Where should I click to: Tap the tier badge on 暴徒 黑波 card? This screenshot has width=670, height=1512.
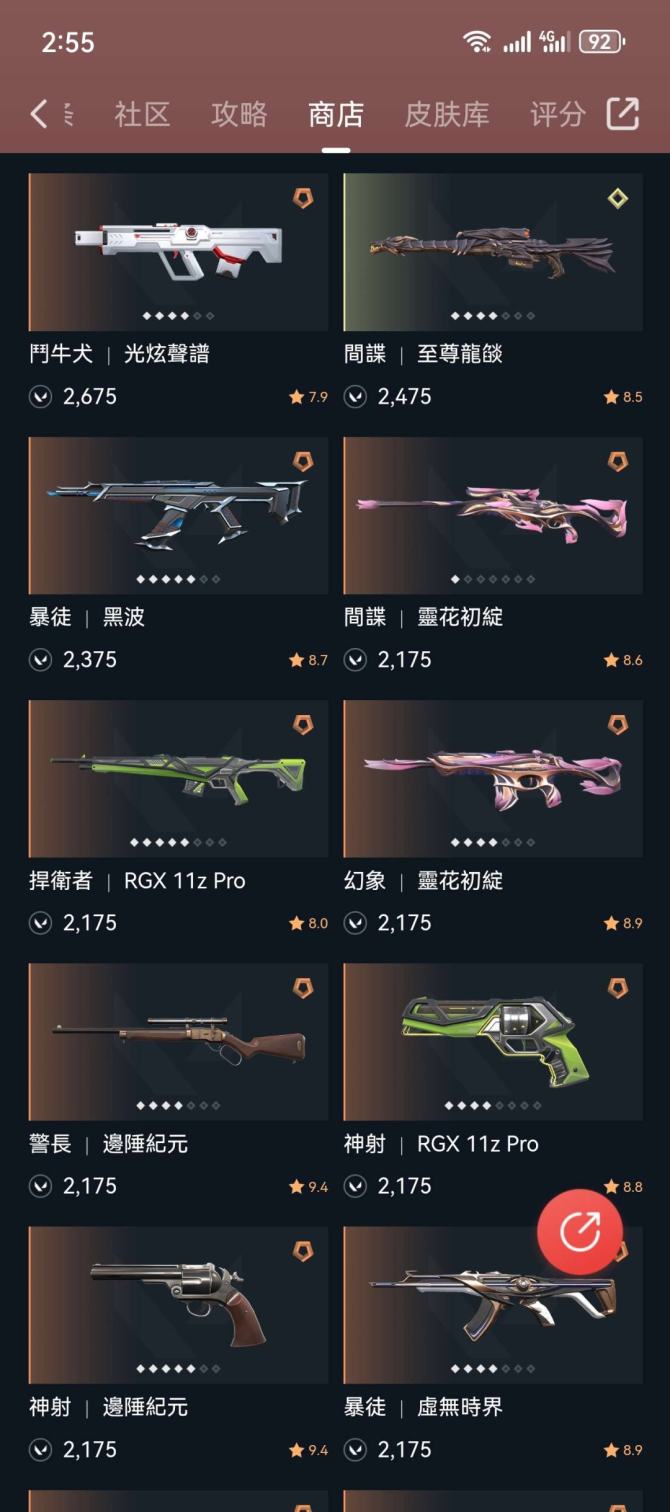[303, 461]
